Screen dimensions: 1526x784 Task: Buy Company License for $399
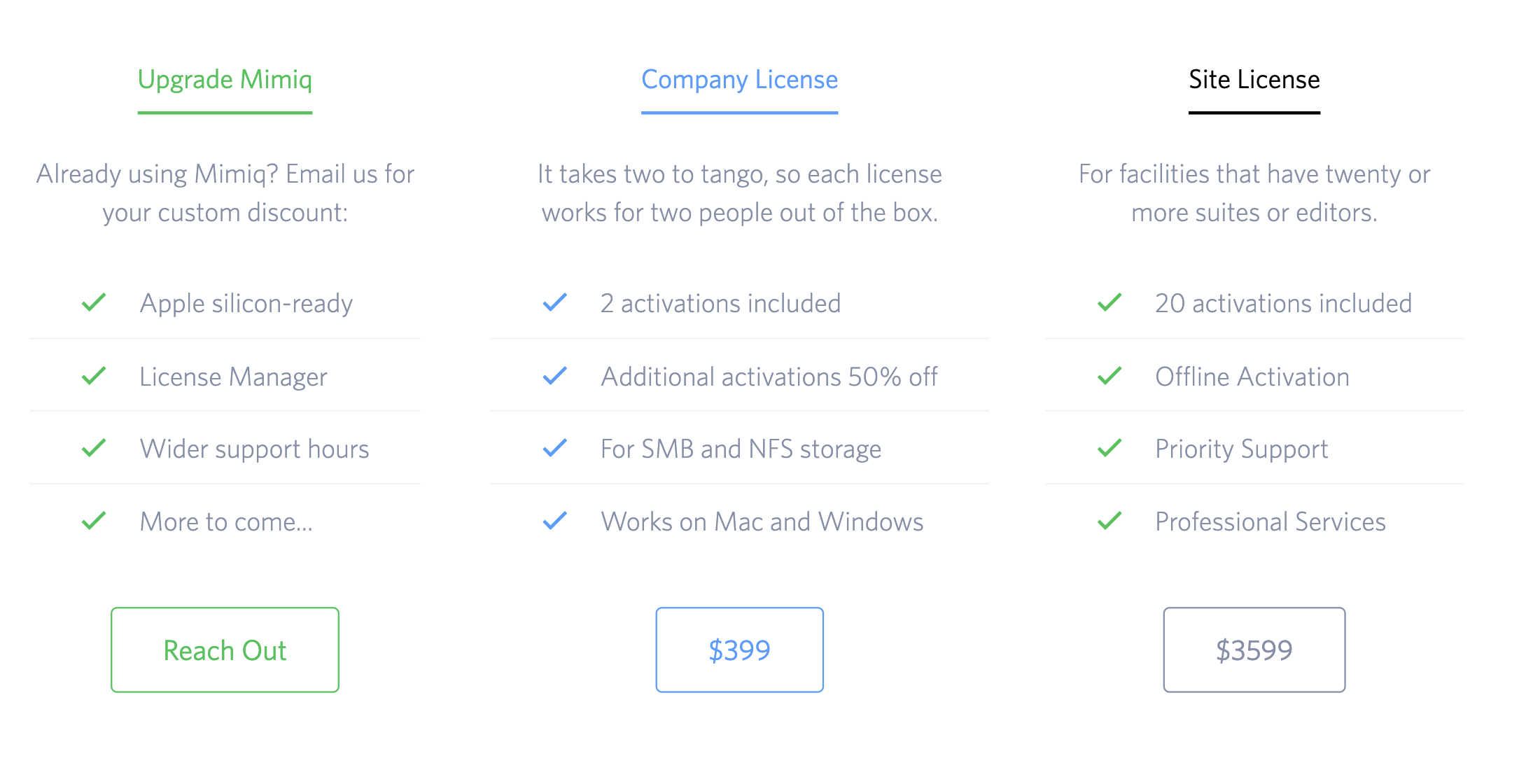coord(739,650)
